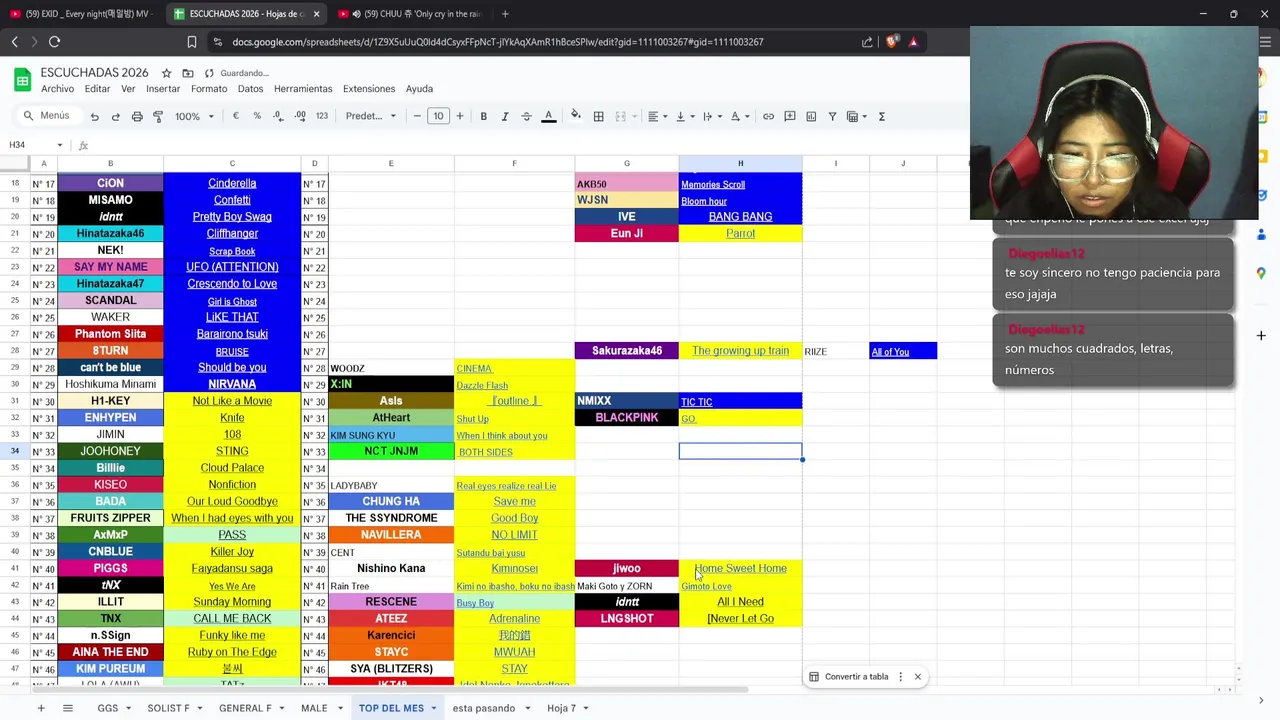Insert a link with the toolbar icon
1280x720 pixels.
point(768,116)
